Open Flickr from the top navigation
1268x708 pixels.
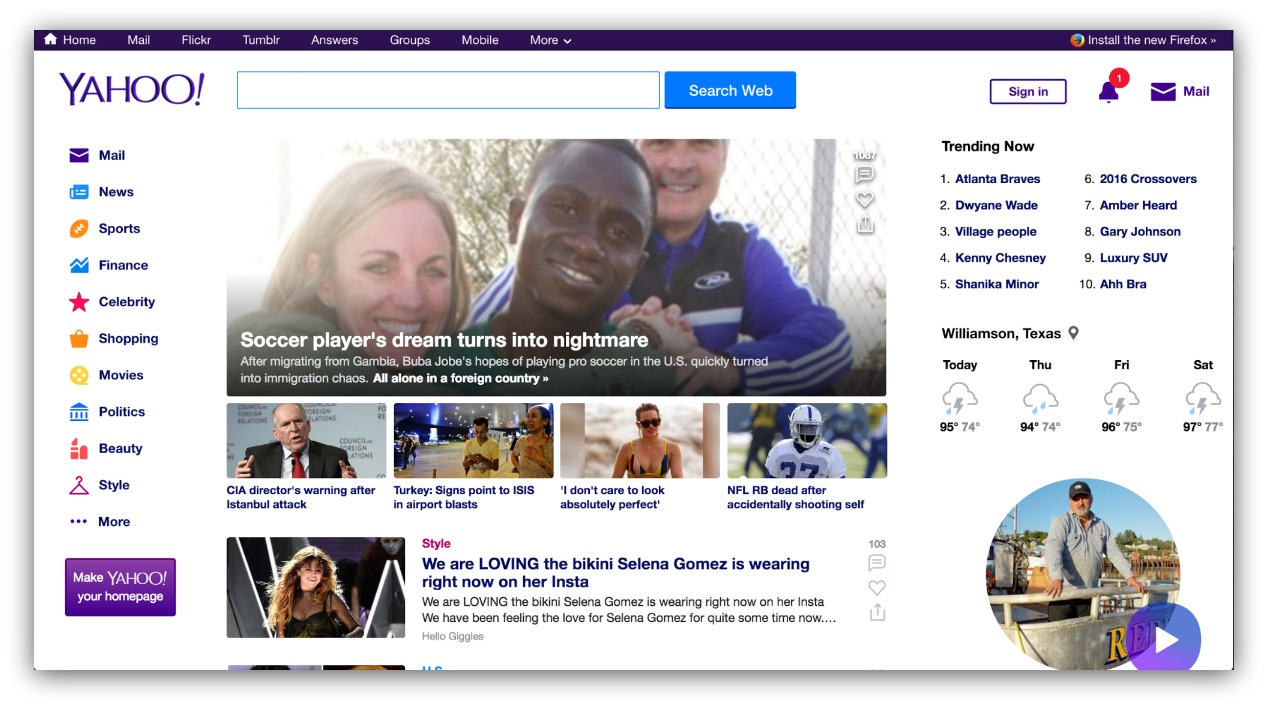tap(196, 40)
